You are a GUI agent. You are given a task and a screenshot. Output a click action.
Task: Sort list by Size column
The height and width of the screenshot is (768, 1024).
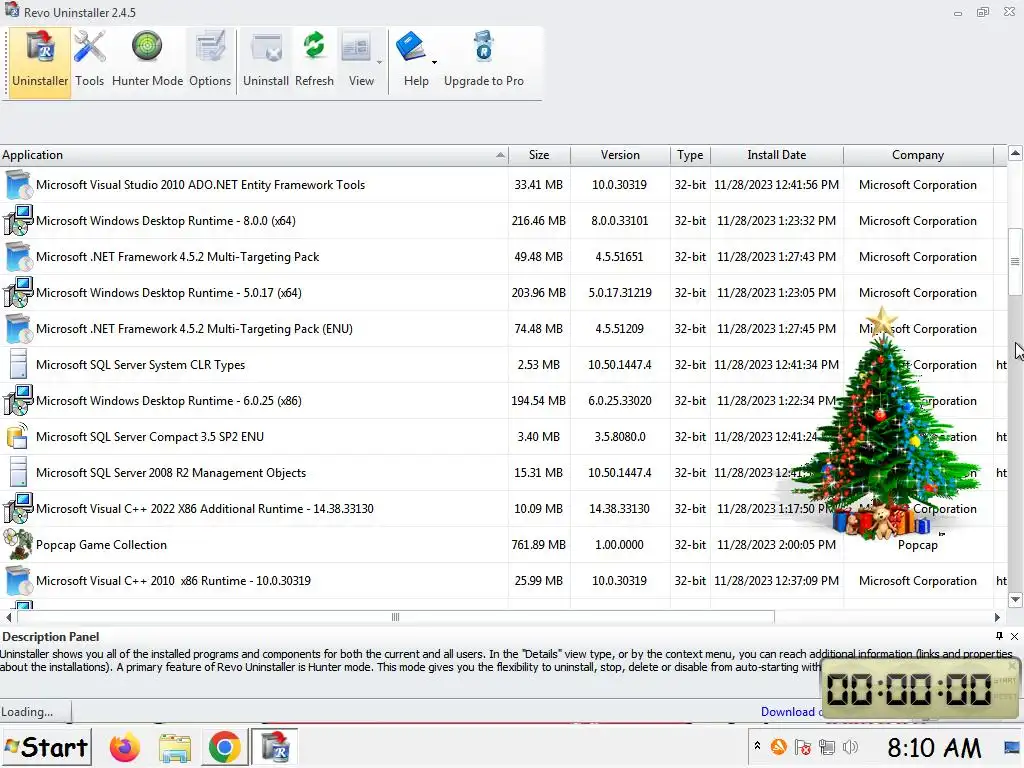(x=539, y=155)
